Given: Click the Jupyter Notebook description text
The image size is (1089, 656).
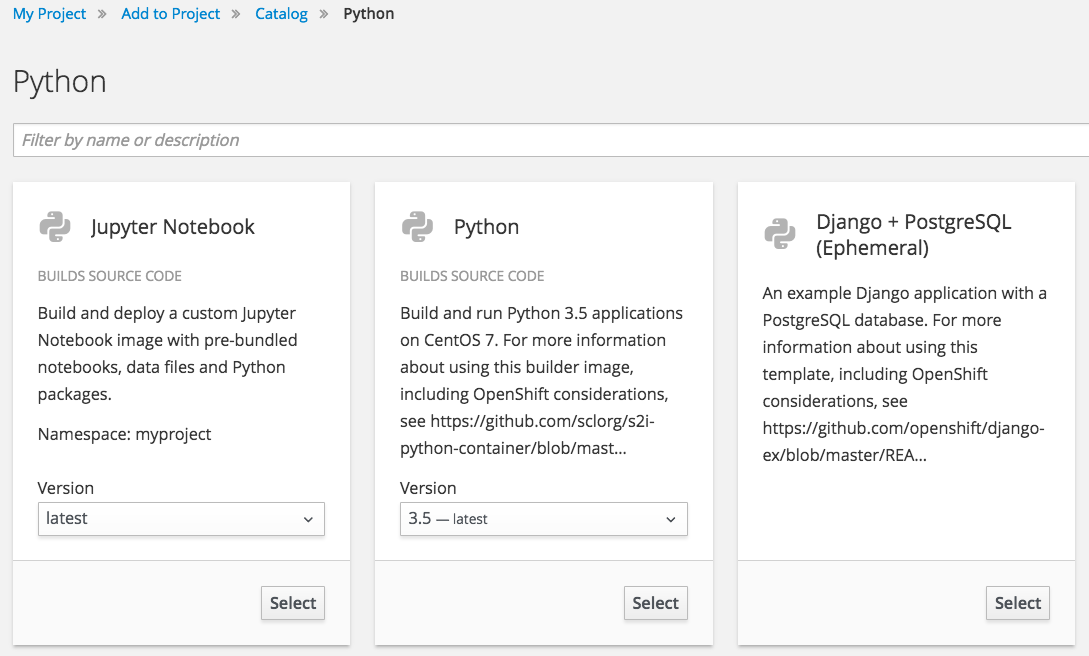Looking at the screenshot, I should click(167, 354).
